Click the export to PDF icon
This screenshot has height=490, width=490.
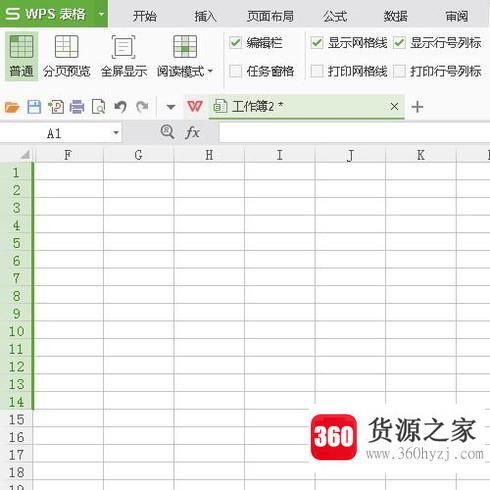pyautogui.click(x=56, y=107)
